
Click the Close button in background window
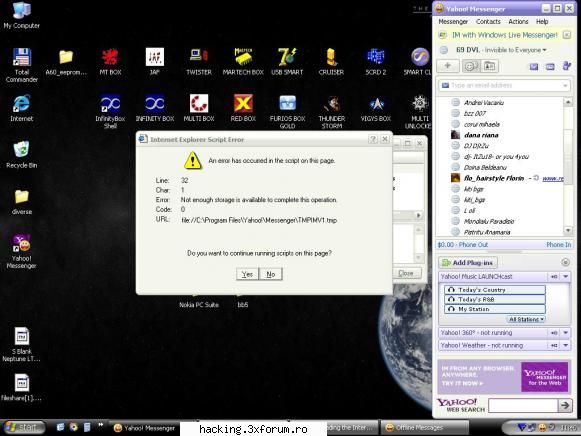click(x=406, y=273)
